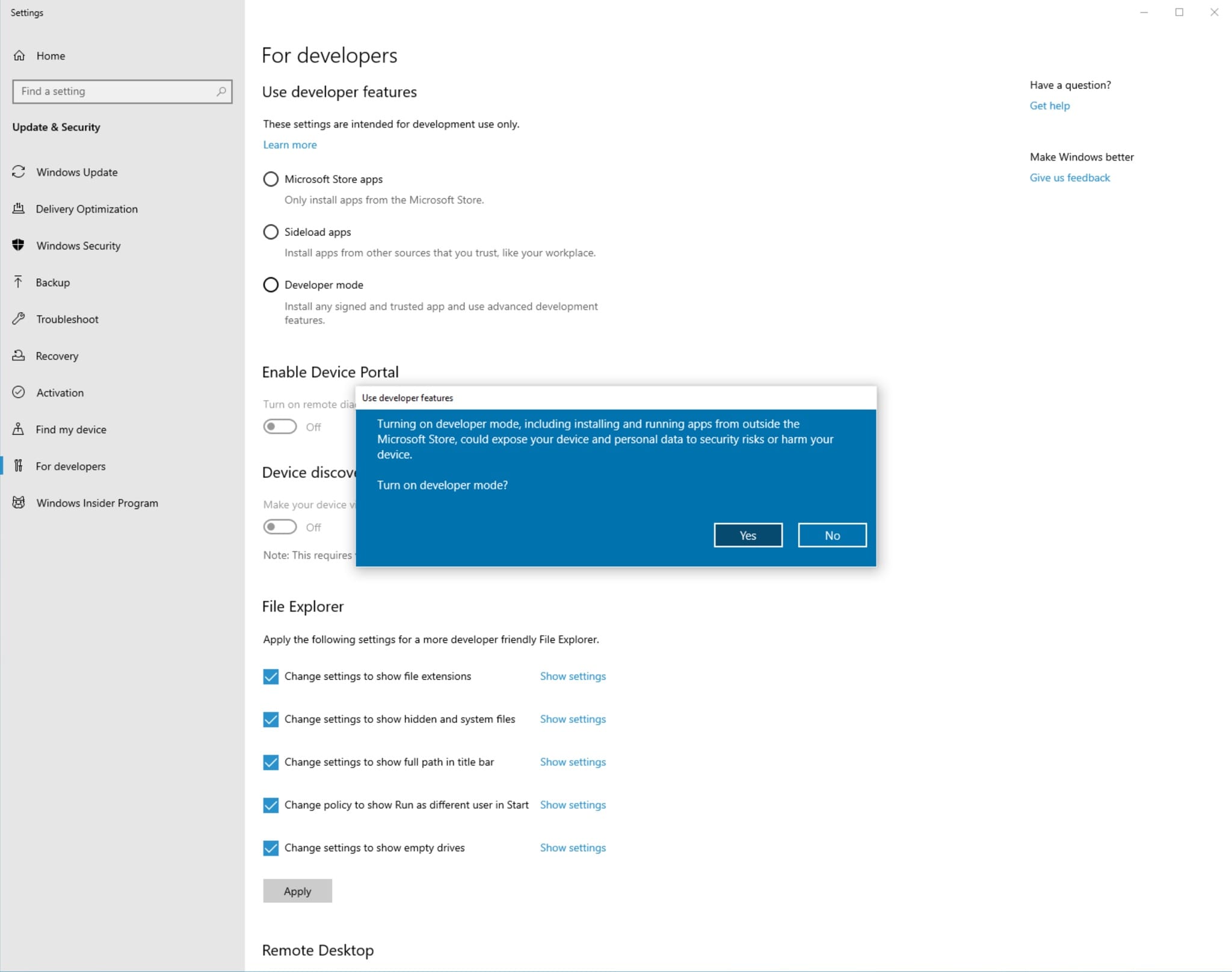This screenshot has width=1232, height=972.
Task: Show settings for empty drives
Action: 573,847
